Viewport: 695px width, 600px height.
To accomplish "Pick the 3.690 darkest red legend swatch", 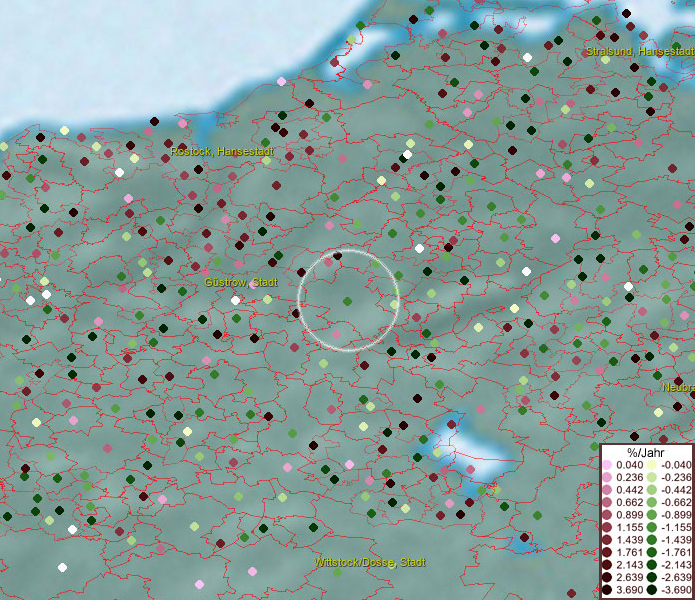I will [607, 591].
